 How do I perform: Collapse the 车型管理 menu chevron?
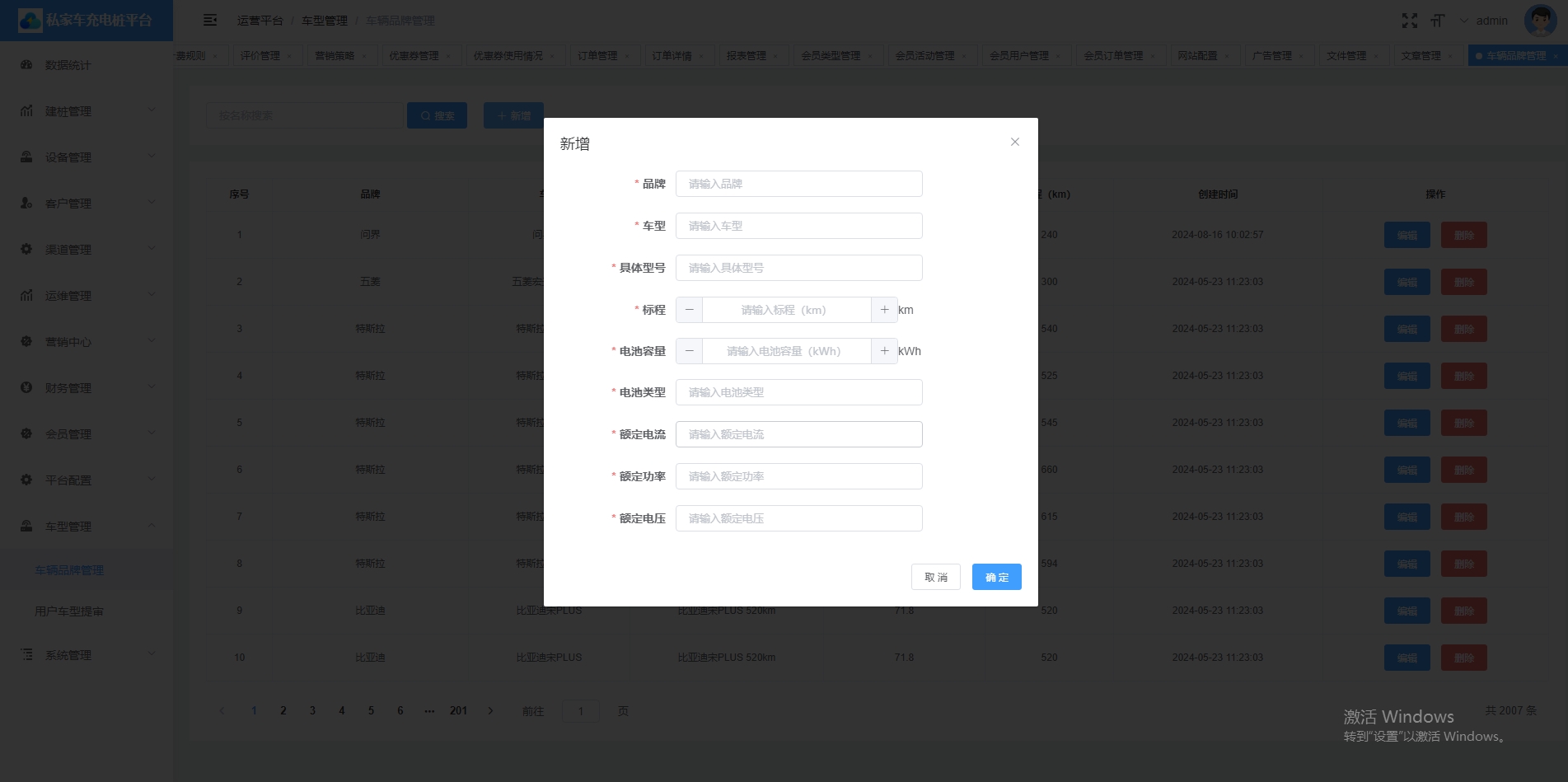152,525
